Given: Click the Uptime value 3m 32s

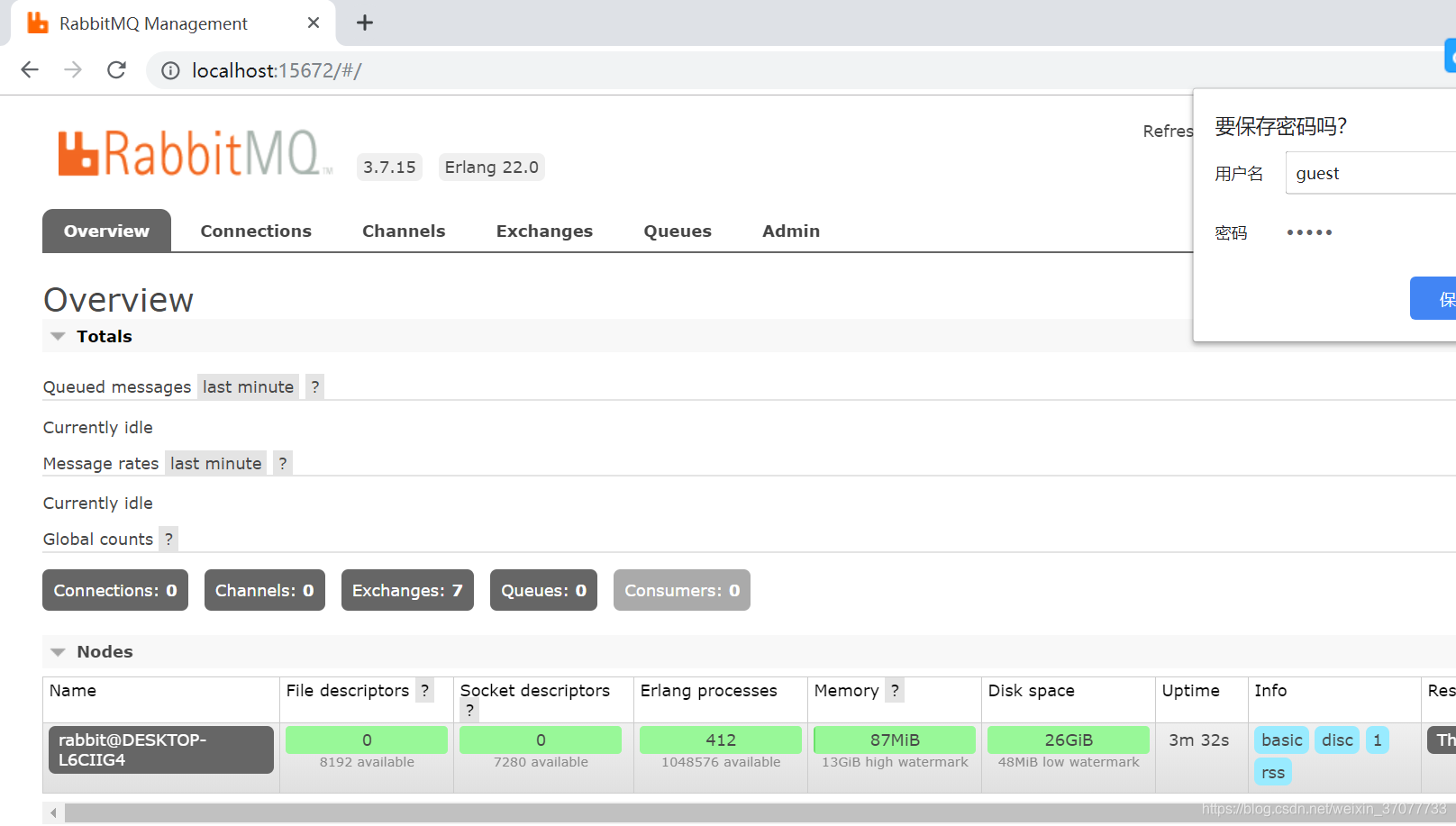Looking at the screenshot, I should click(x=1198, y=740).
